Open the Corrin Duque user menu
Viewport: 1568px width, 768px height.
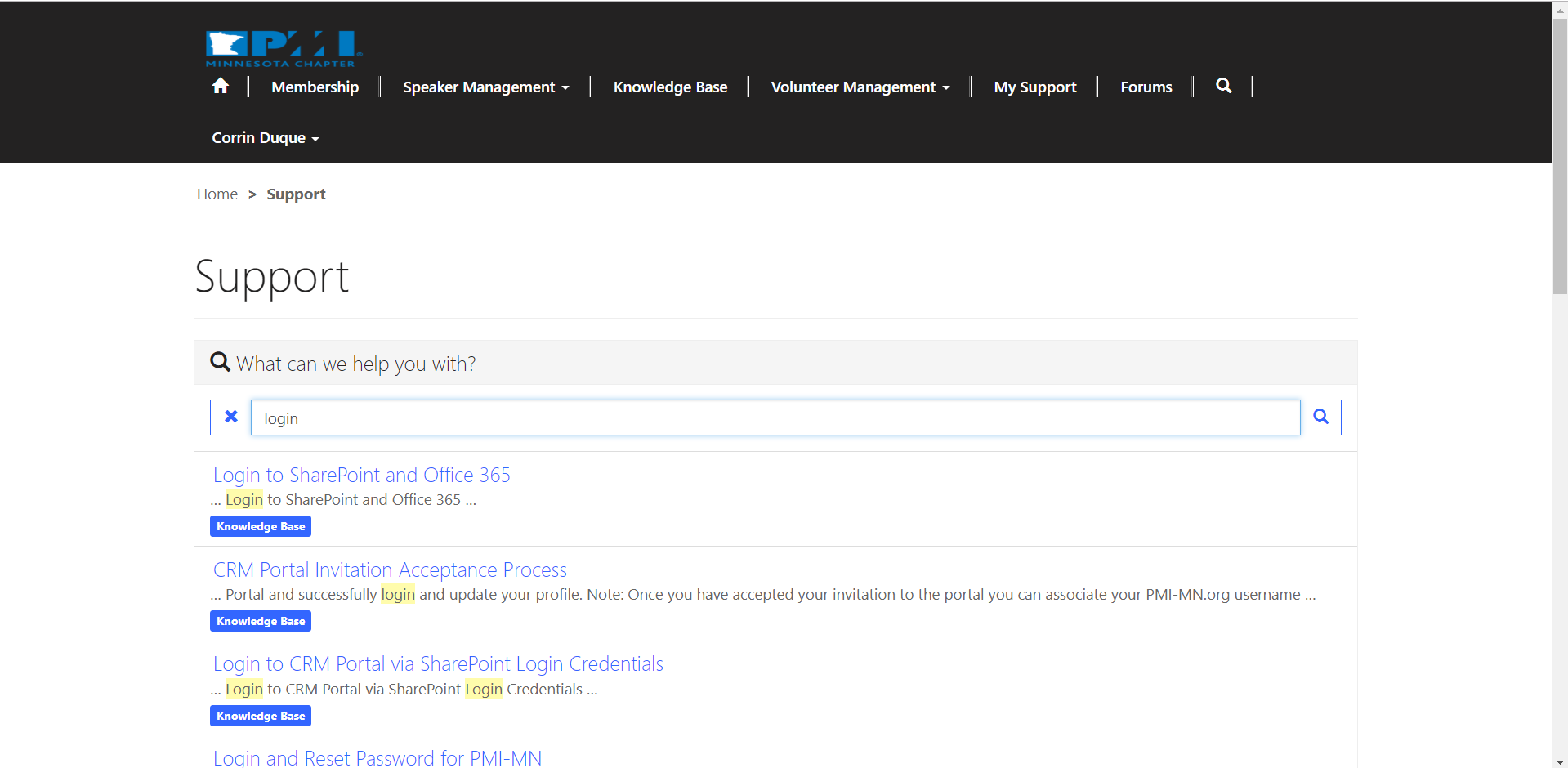[x=265, y=138]
